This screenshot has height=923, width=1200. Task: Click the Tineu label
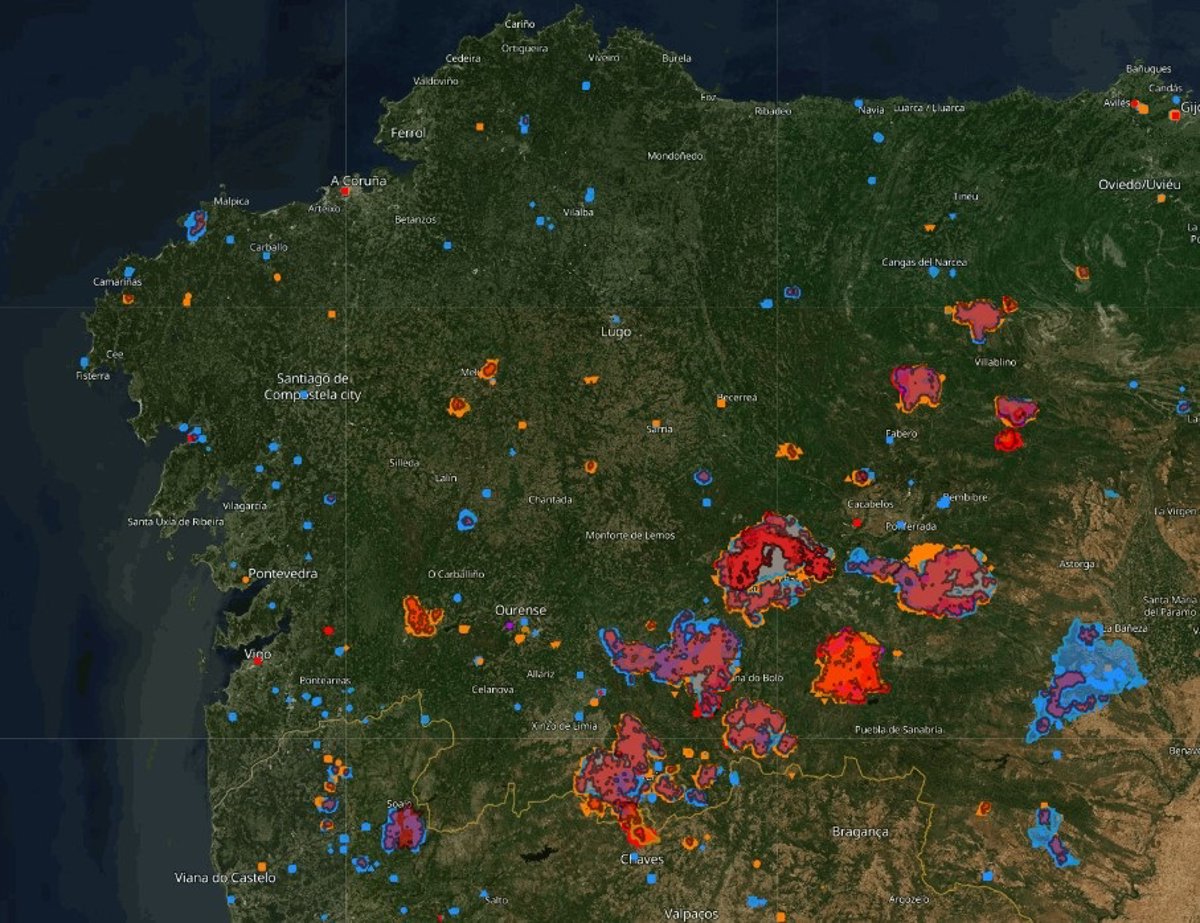coord(965,196)
